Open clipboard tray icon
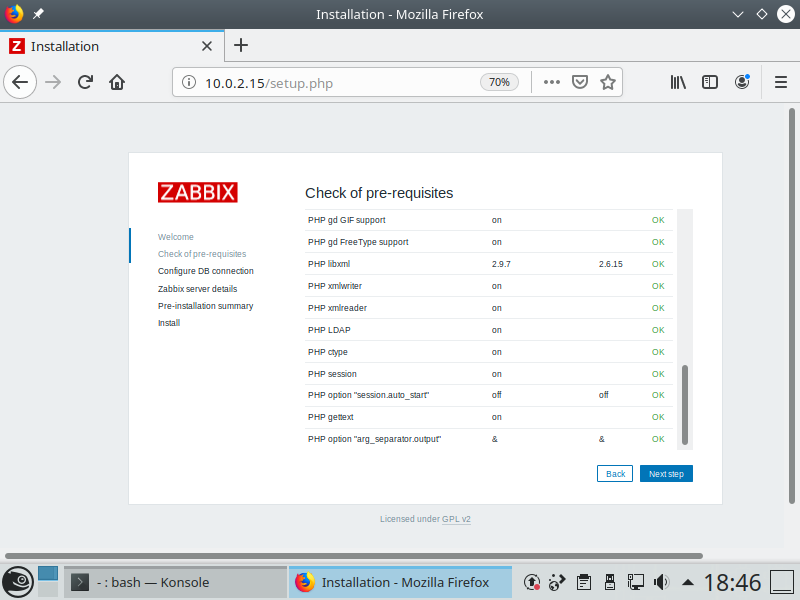This screenshot has height=600, width=800. click(584, 582)
